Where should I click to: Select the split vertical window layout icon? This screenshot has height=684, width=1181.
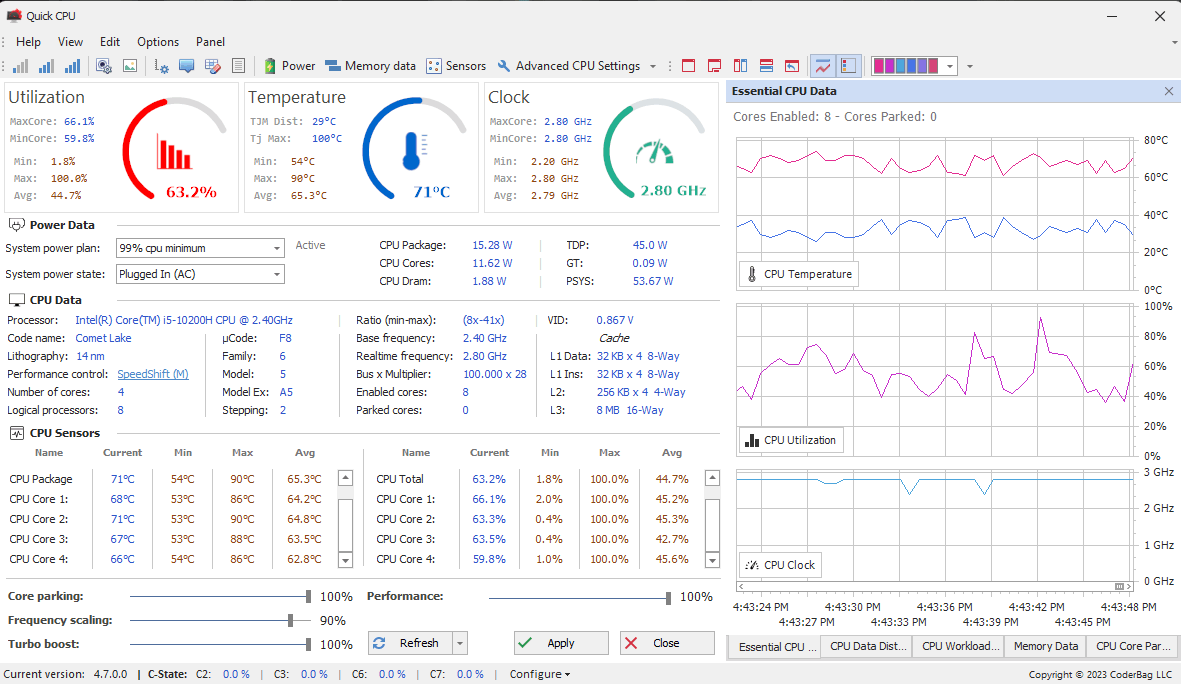tap(740, 65)
